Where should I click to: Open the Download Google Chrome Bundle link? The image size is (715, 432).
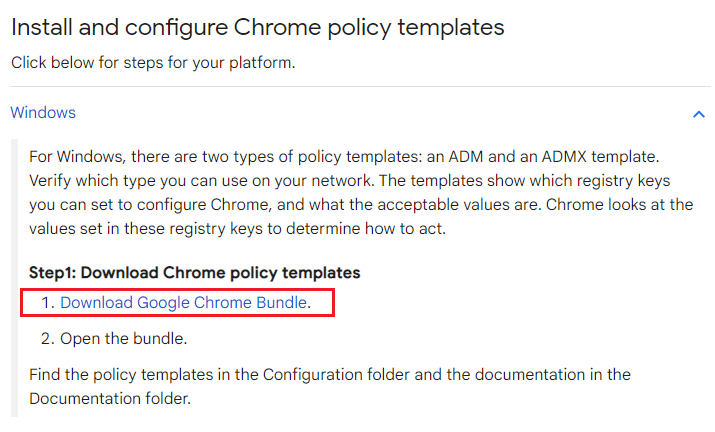(x=183, y=302)
